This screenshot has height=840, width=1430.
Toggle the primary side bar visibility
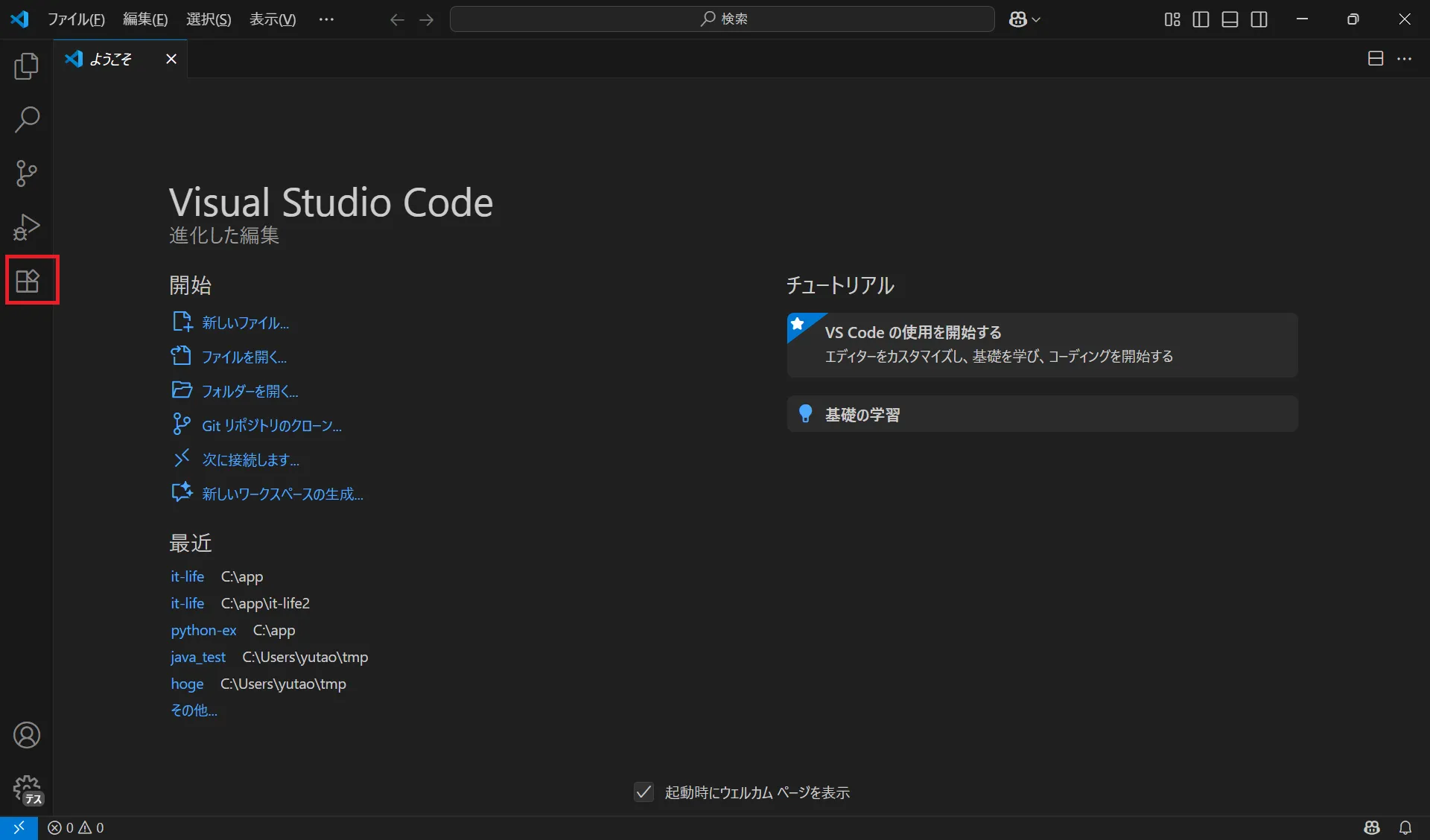click(x=1201, y=19)
